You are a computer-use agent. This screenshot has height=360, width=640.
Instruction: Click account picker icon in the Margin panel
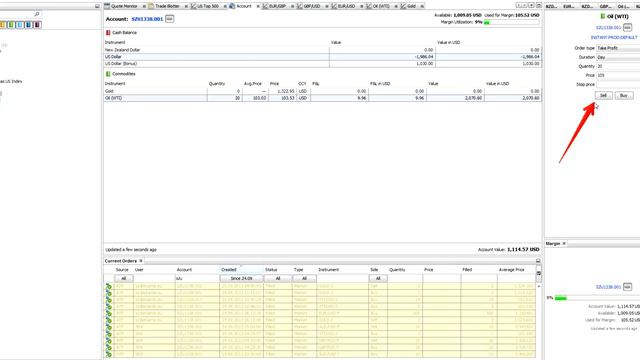pos(627,287)
